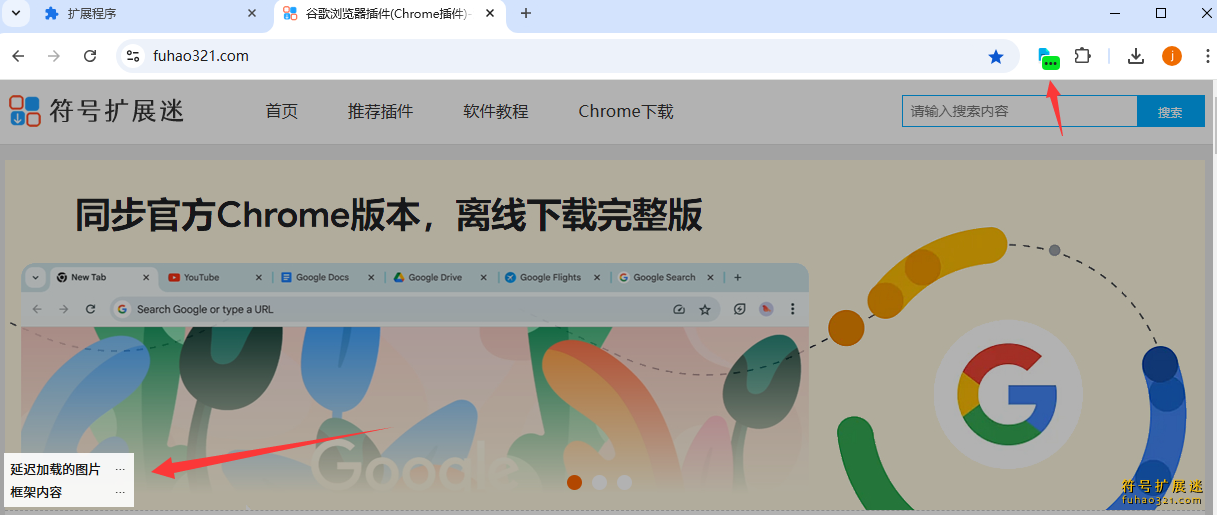This screenshot has height=515, width=1217.
Task: Open the Chrome下载 menu item
Action: [626, 111]
